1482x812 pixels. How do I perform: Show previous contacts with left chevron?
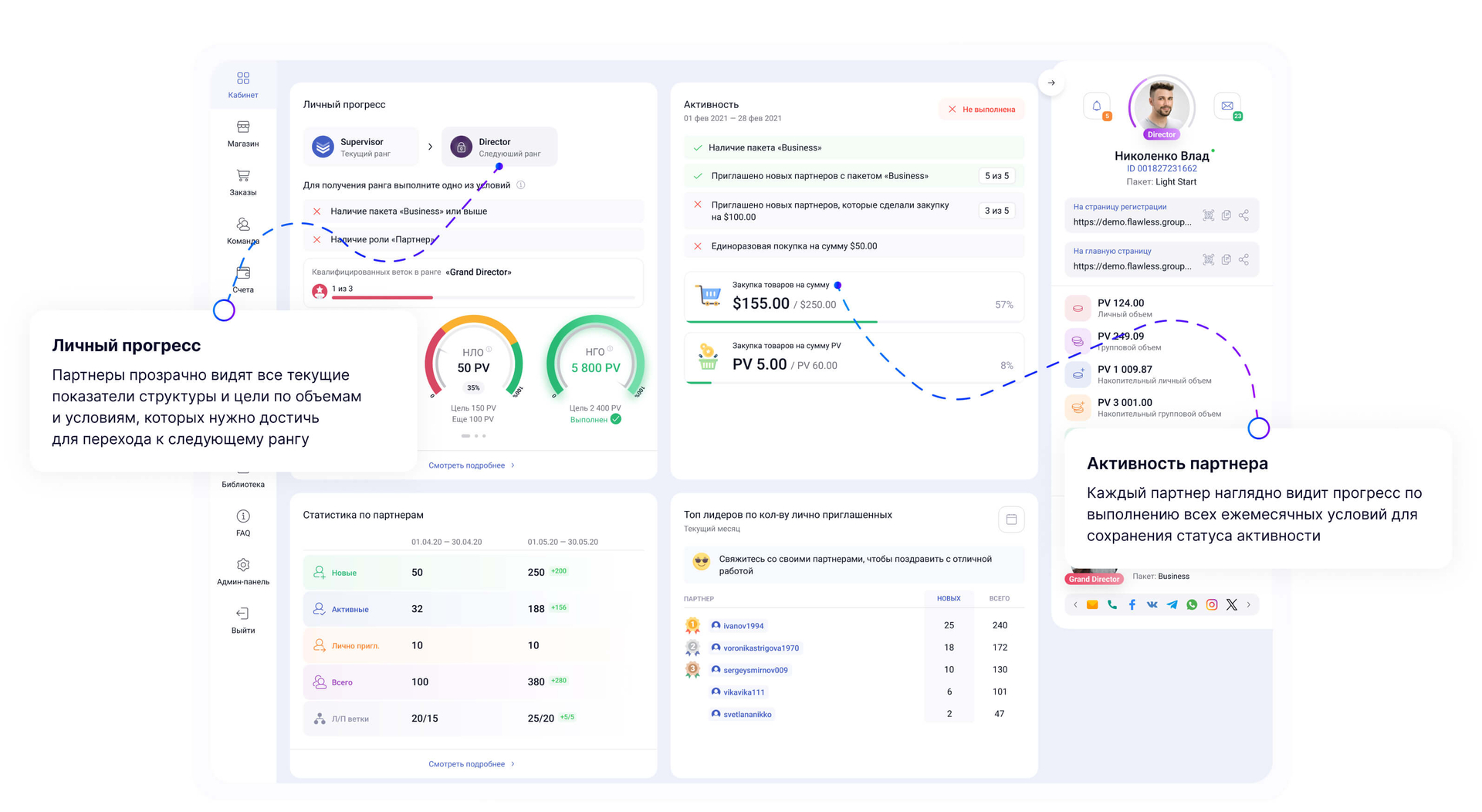1075,605
